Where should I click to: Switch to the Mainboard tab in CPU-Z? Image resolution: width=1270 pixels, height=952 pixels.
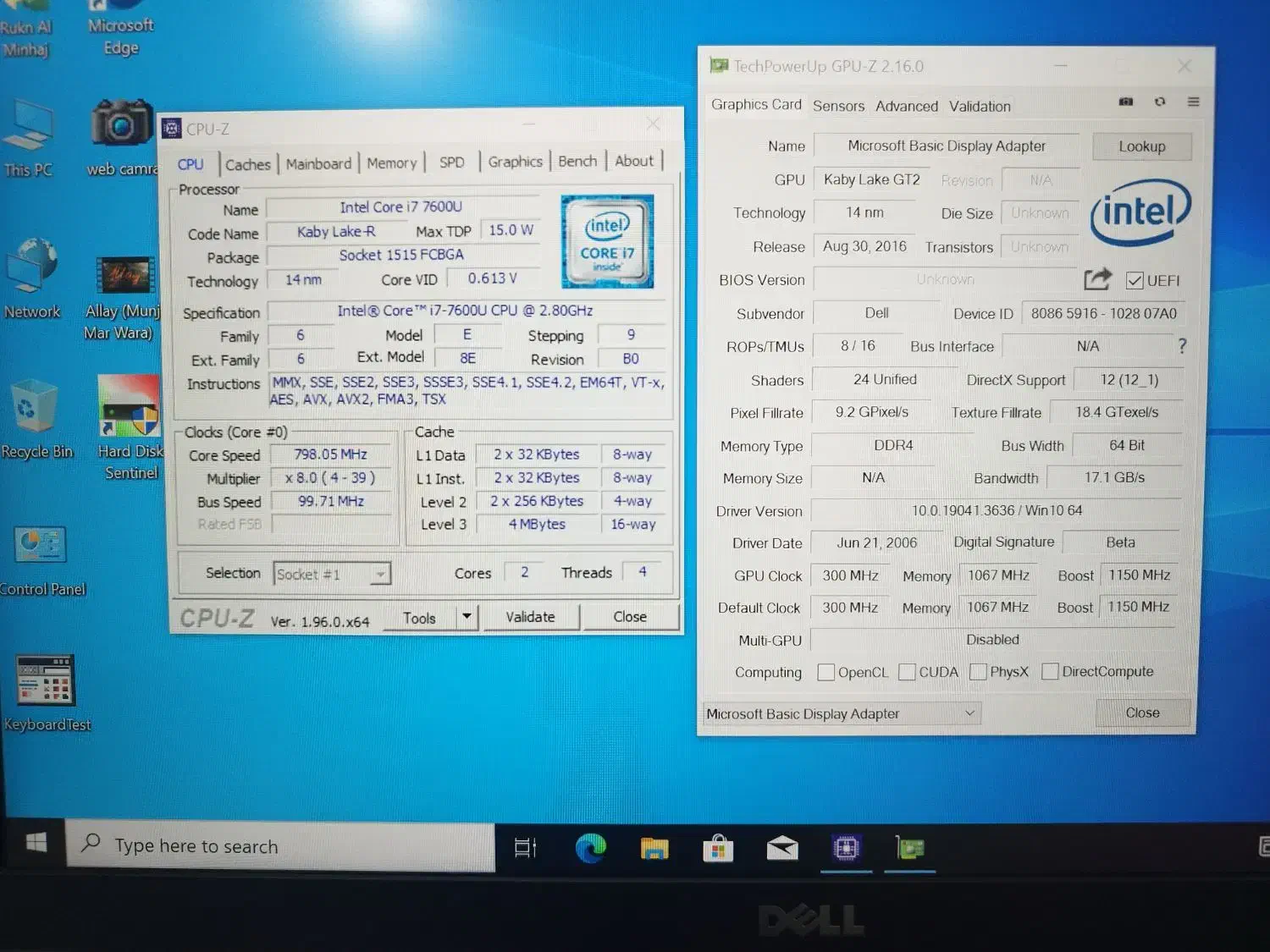[x=318, y=163]
